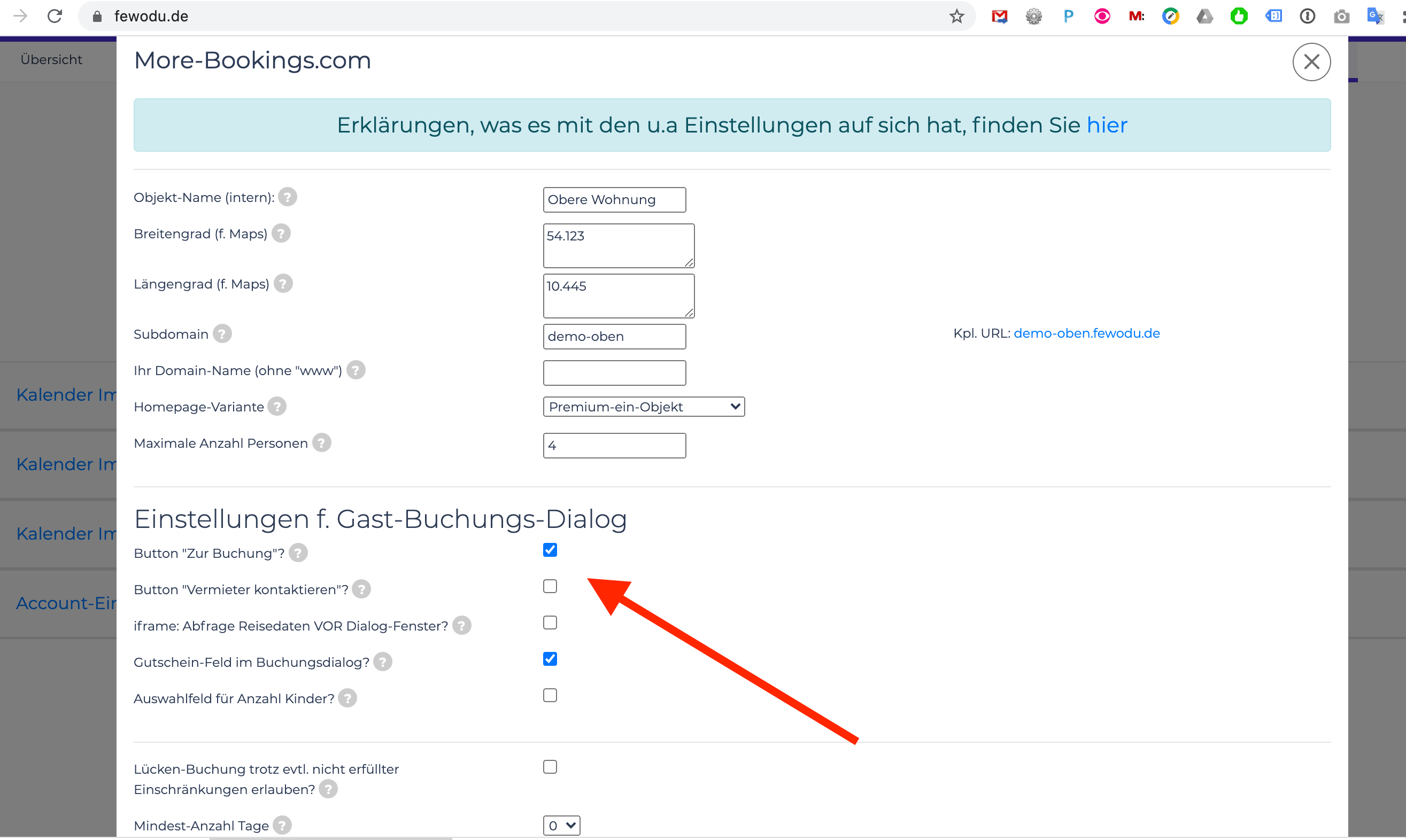
Task: Open the Gmail extension icon
Action: click(999, 17)
